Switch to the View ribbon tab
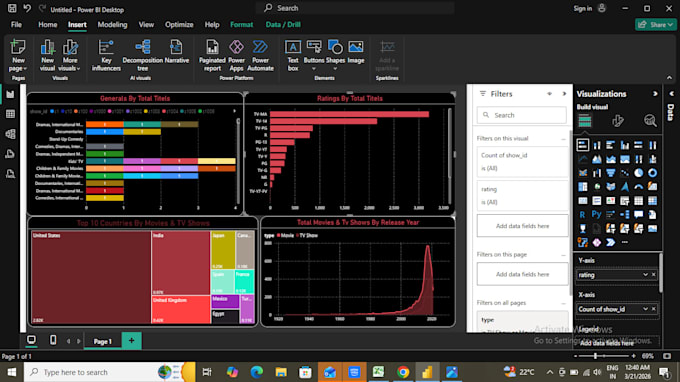The height and width of the screenshot is (382, 680). pos(146,25)
